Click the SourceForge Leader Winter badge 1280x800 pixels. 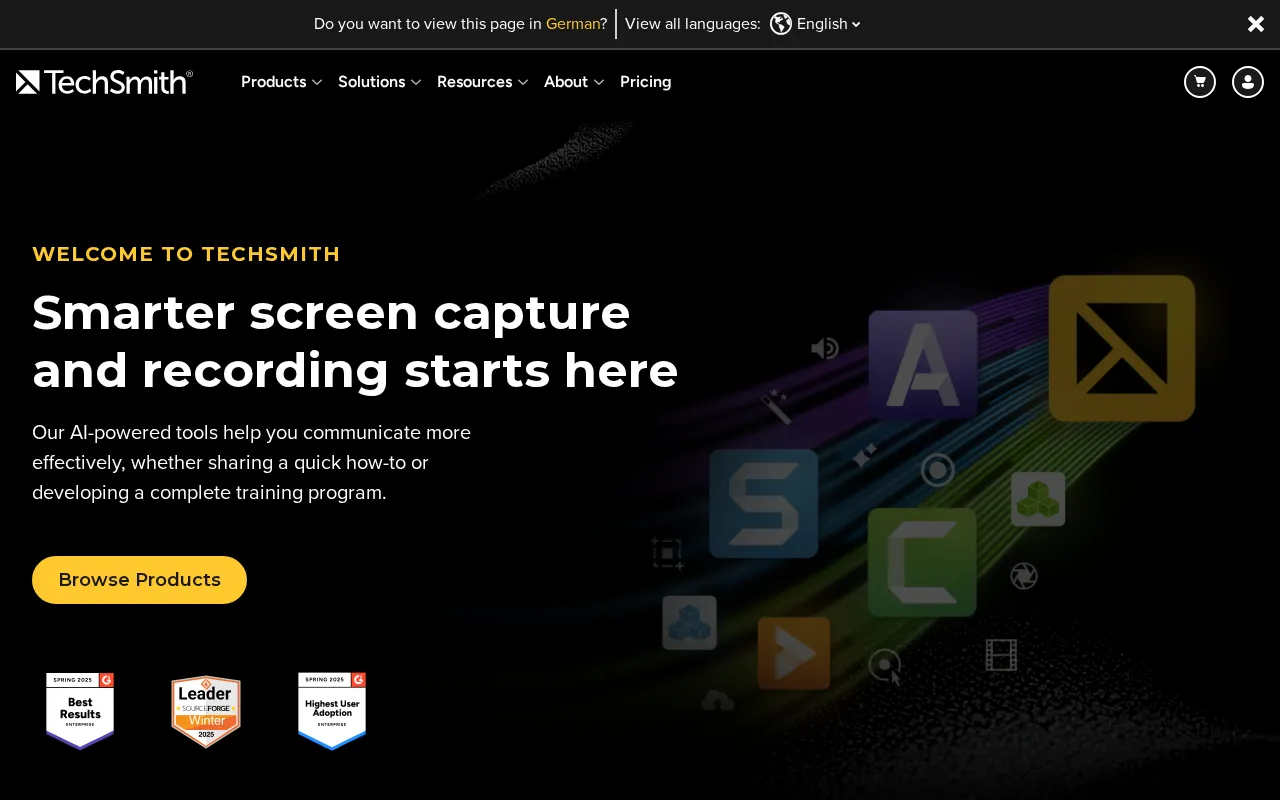[206, 711]
